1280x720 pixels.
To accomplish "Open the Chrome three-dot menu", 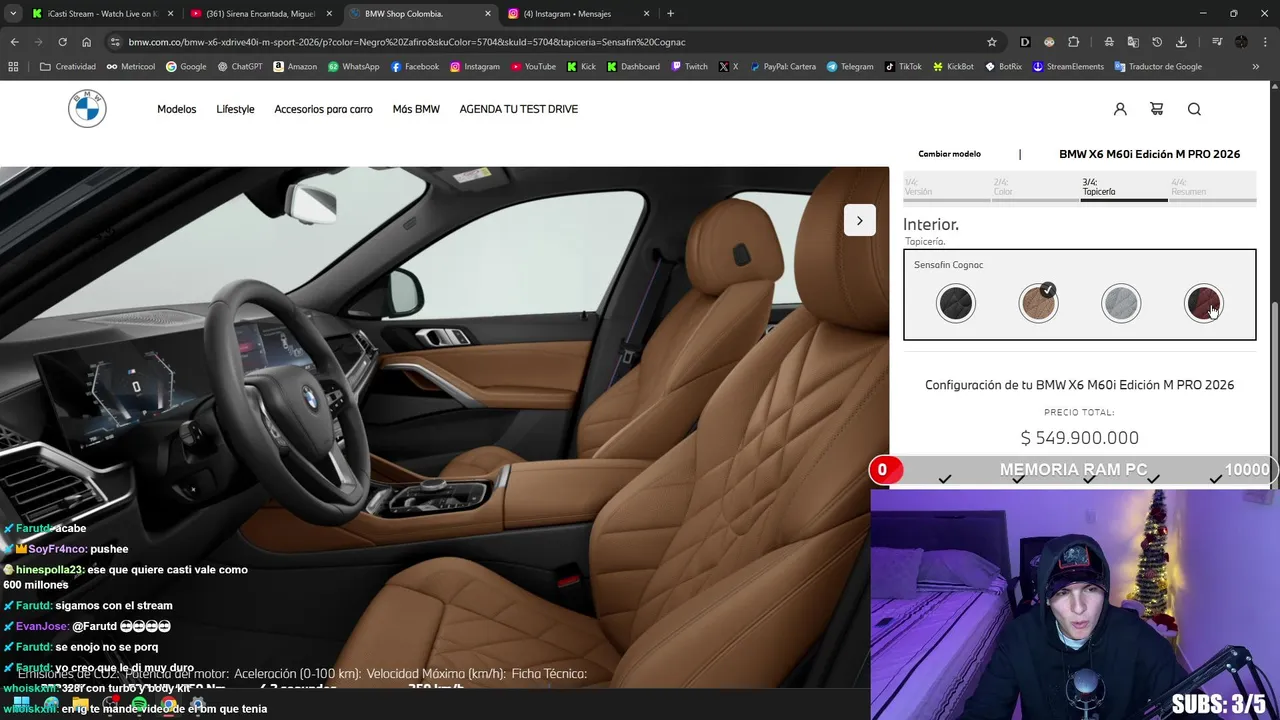I will tap(1263, 42).
